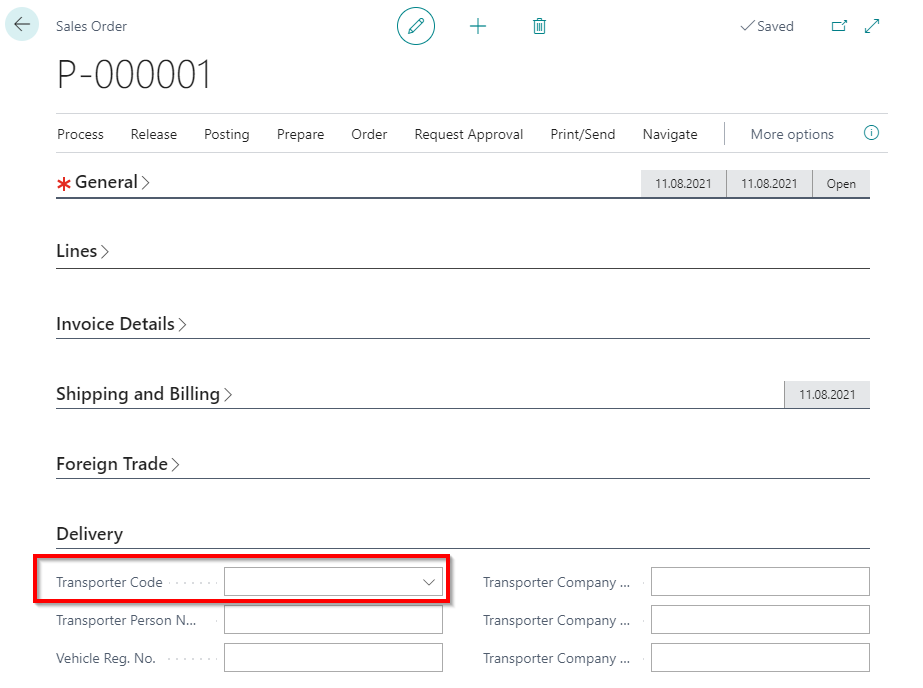Open page in new window icon

pyautogui.click(x=839, y=26)
